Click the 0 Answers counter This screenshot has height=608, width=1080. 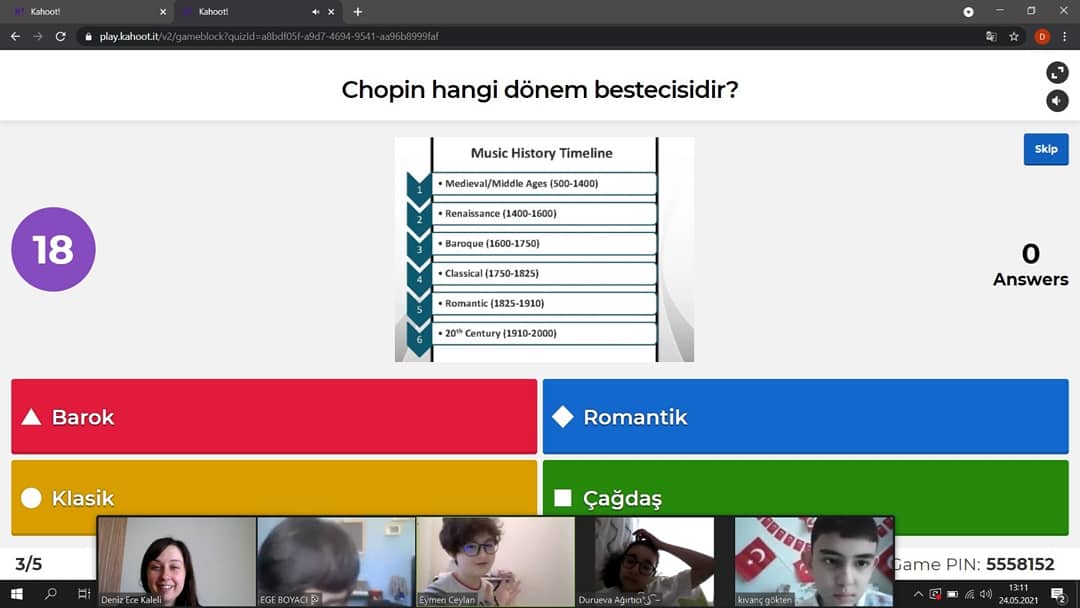(x=1030, y=264)
